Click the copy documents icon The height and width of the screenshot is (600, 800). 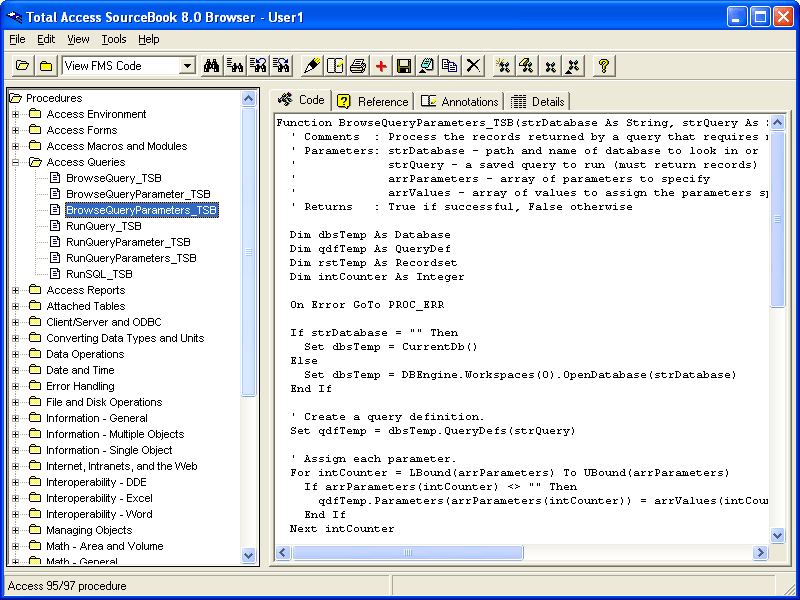(x=450, y=66)
